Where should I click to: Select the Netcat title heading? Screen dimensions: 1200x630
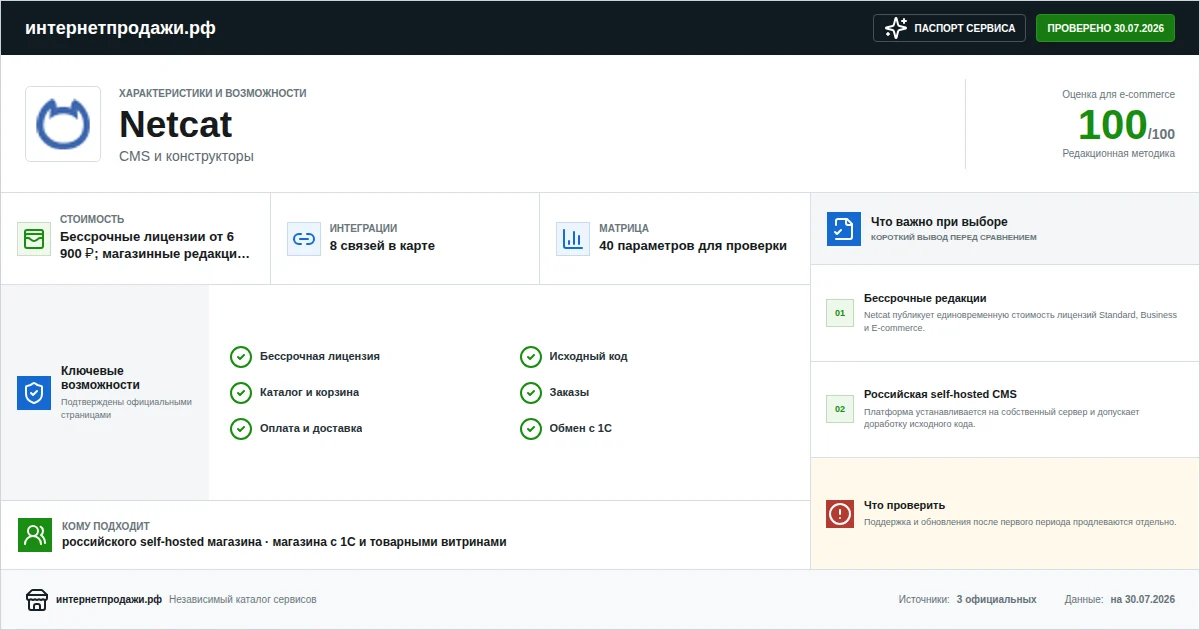tap(176, 125)
